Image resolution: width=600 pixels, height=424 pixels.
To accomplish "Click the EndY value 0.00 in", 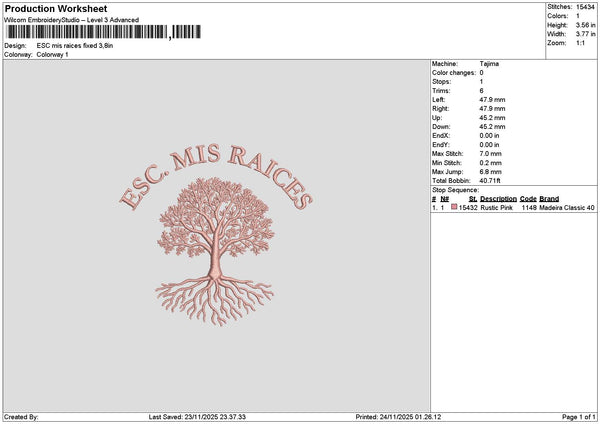I will 489,145.
